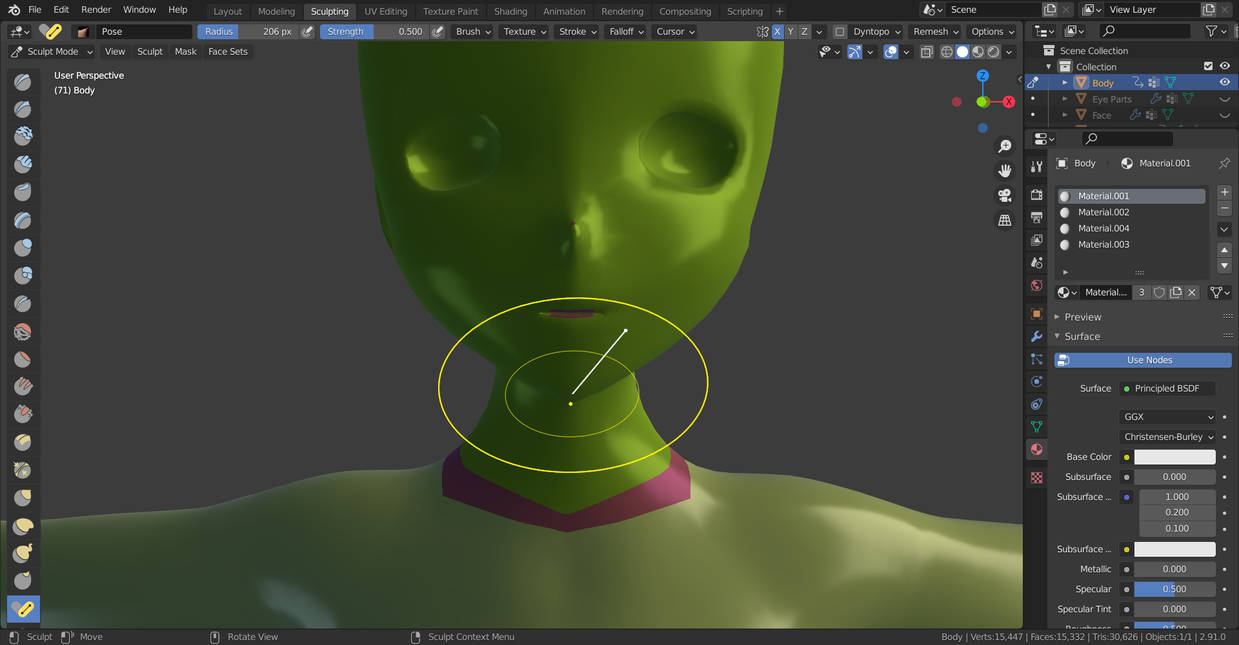Screen dimensions: 1239x645
Task: Uncheck the Collection exclude checkbox
Action: (1208, 67)
